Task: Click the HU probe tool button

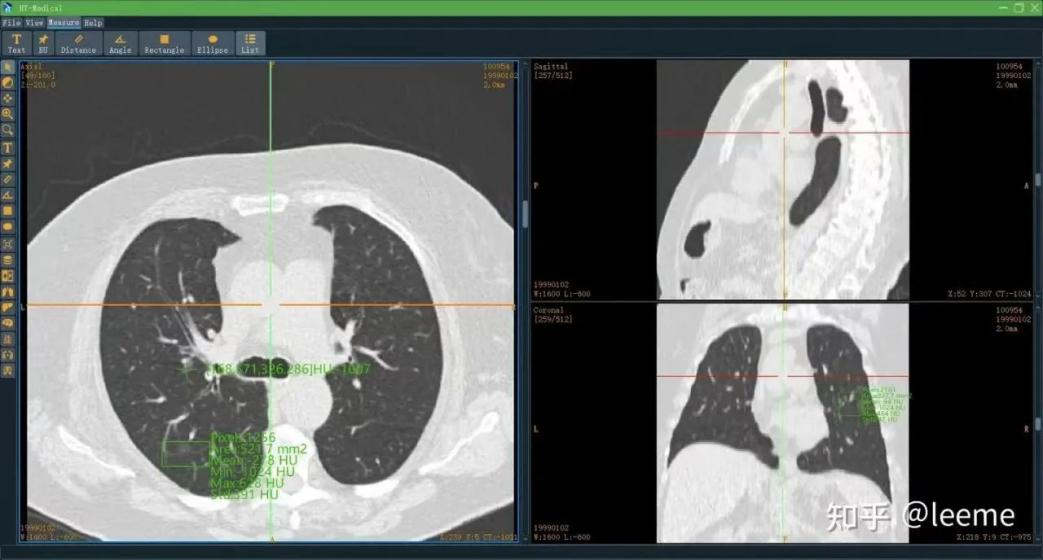Action: click(43, 43)
